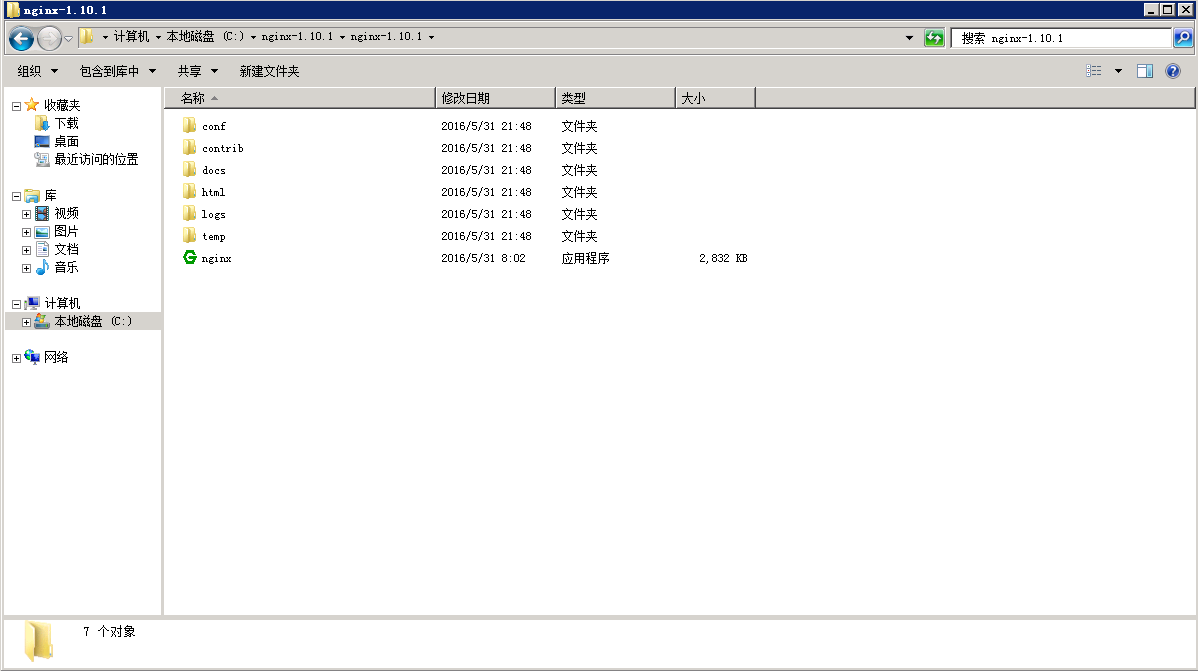
Task: Click the 库 libraries icon in tree
Action: pyautogui.click(x=32, y=196)
